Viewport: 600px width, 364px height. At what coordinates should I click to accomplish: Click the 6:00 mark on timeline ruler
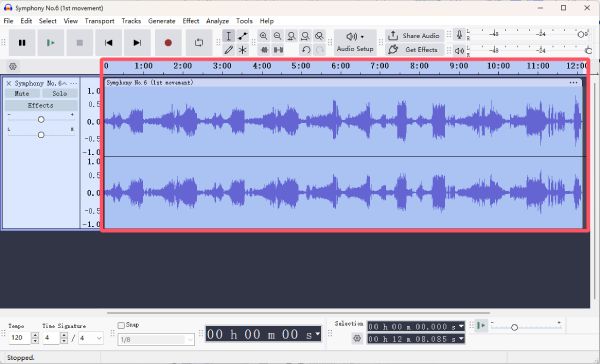340,66
